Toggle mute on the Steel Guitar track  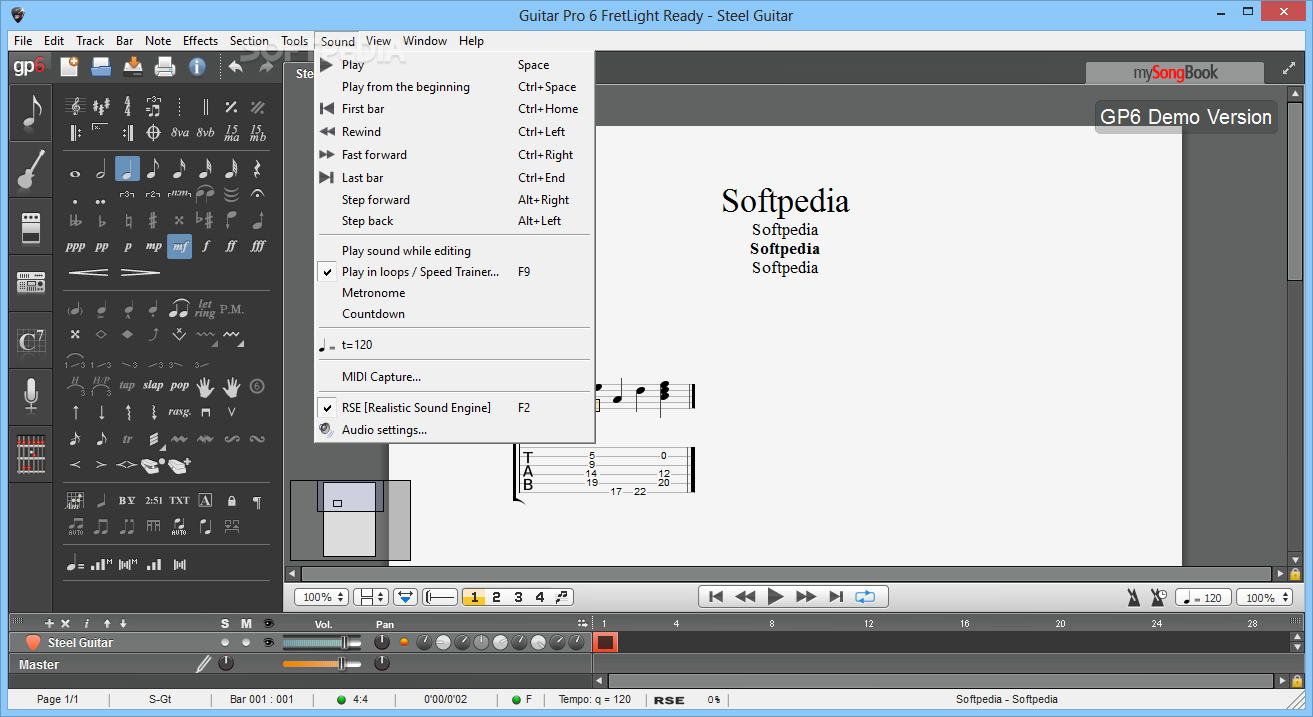(246, 642)
